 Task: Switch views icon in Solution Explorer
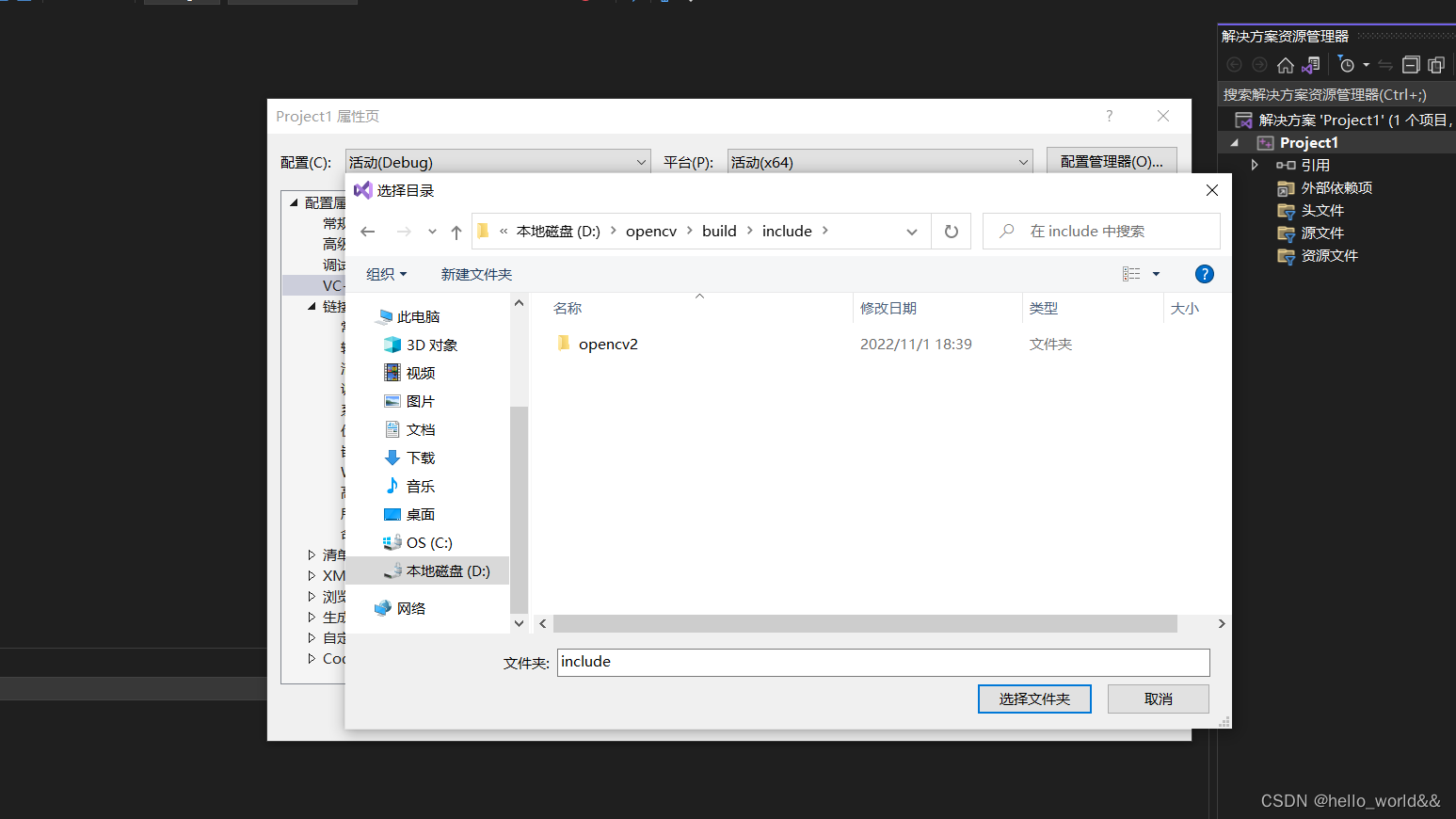click(x=1311, y=65)
